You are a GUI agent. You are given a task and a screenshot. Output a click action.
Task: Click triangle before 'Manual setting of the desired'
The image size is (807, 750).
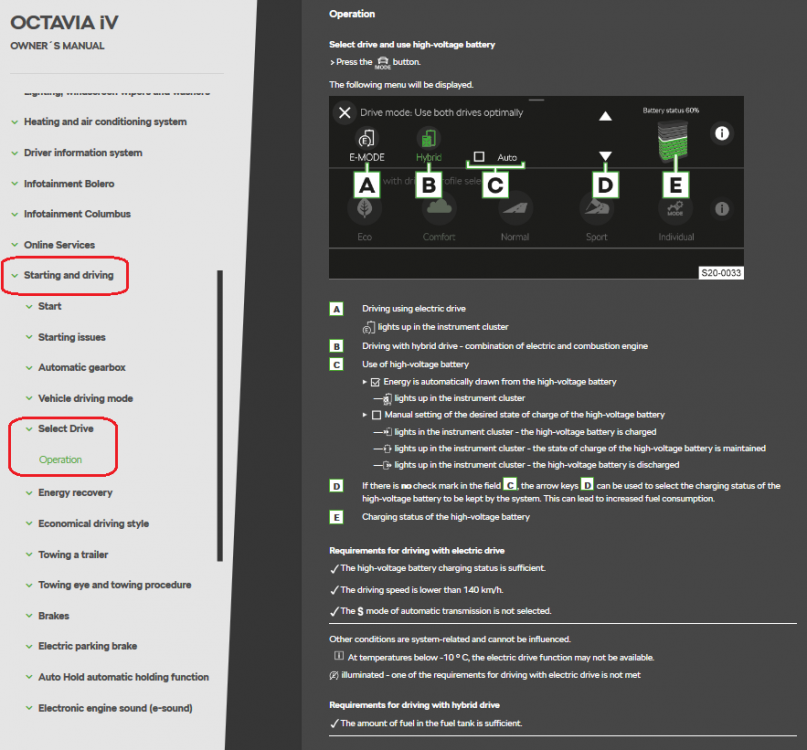[364, 415]
